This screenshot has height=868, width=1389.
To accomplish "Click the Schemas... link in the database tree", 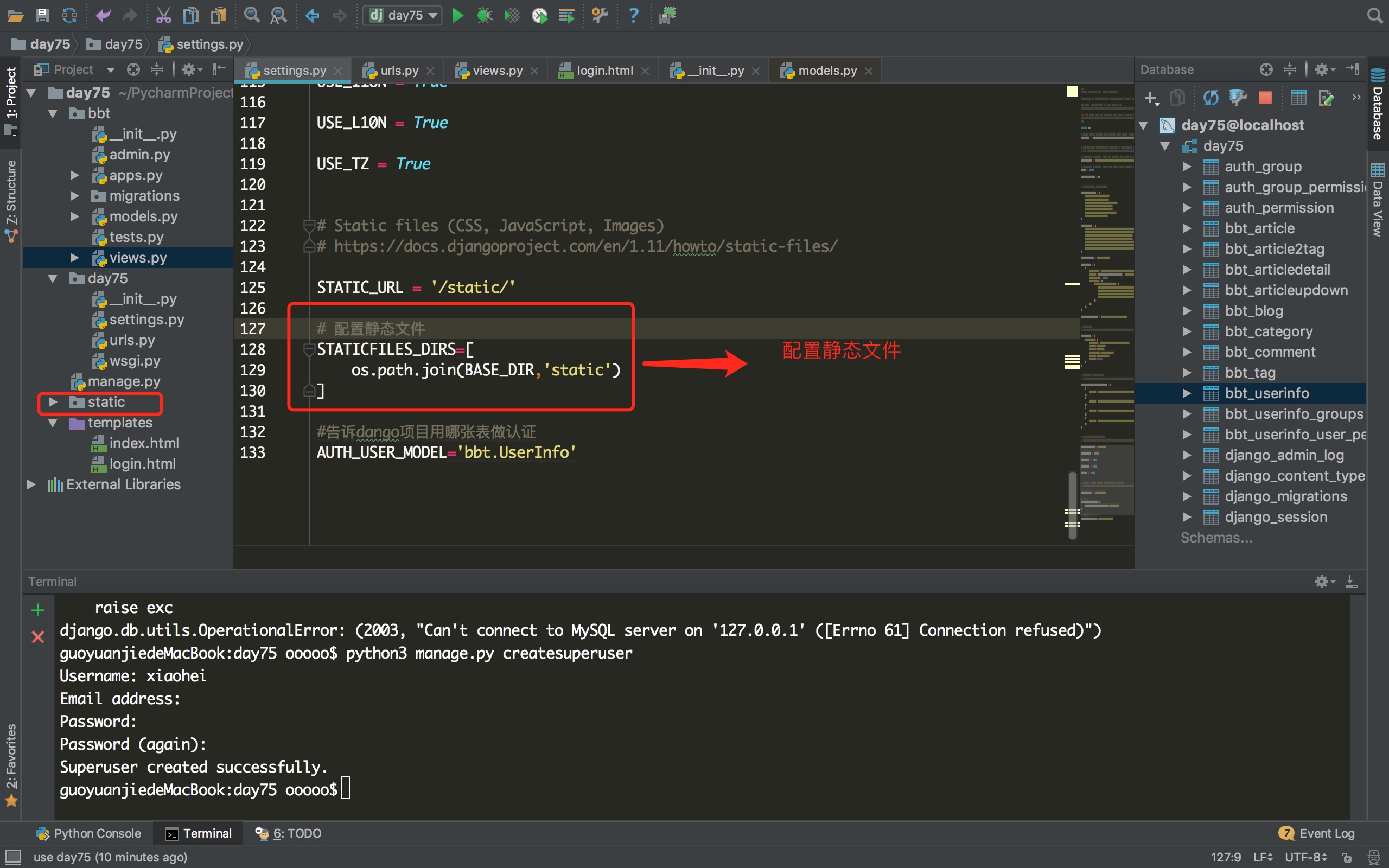I will pyautogui.click(x=1216, y=538).
